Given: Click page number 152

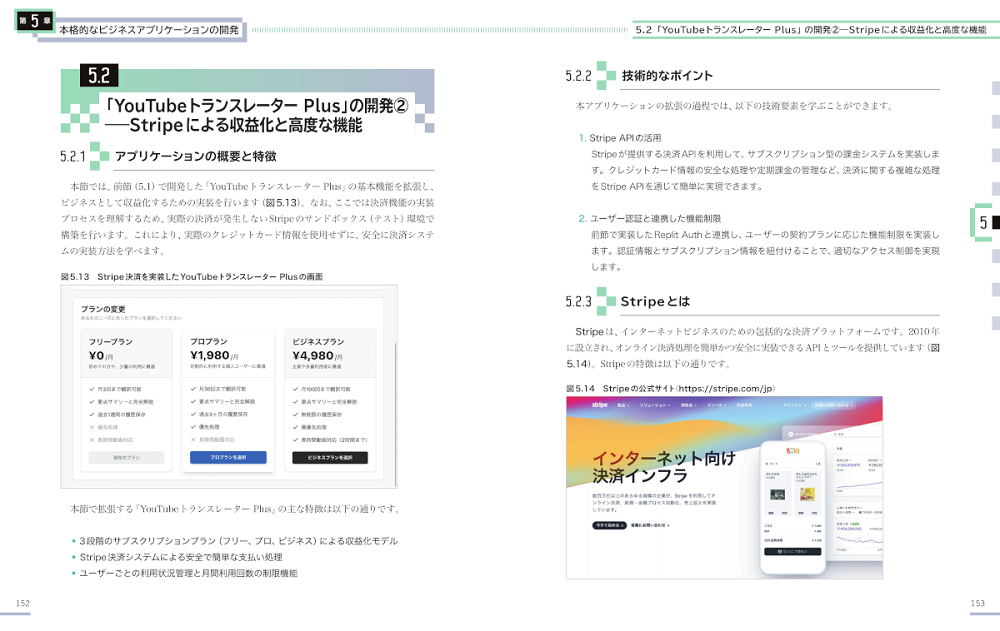Looking at the screenshot, I should [23, 603].
